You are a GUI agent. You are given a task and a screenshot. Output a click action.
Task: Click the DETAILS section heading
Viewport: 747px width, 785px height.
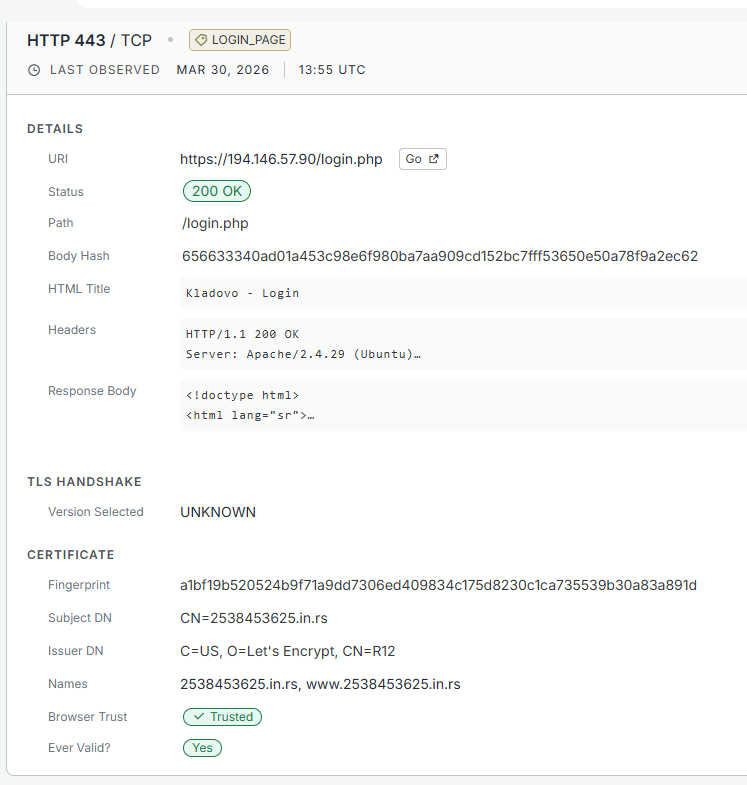point(55,129)
